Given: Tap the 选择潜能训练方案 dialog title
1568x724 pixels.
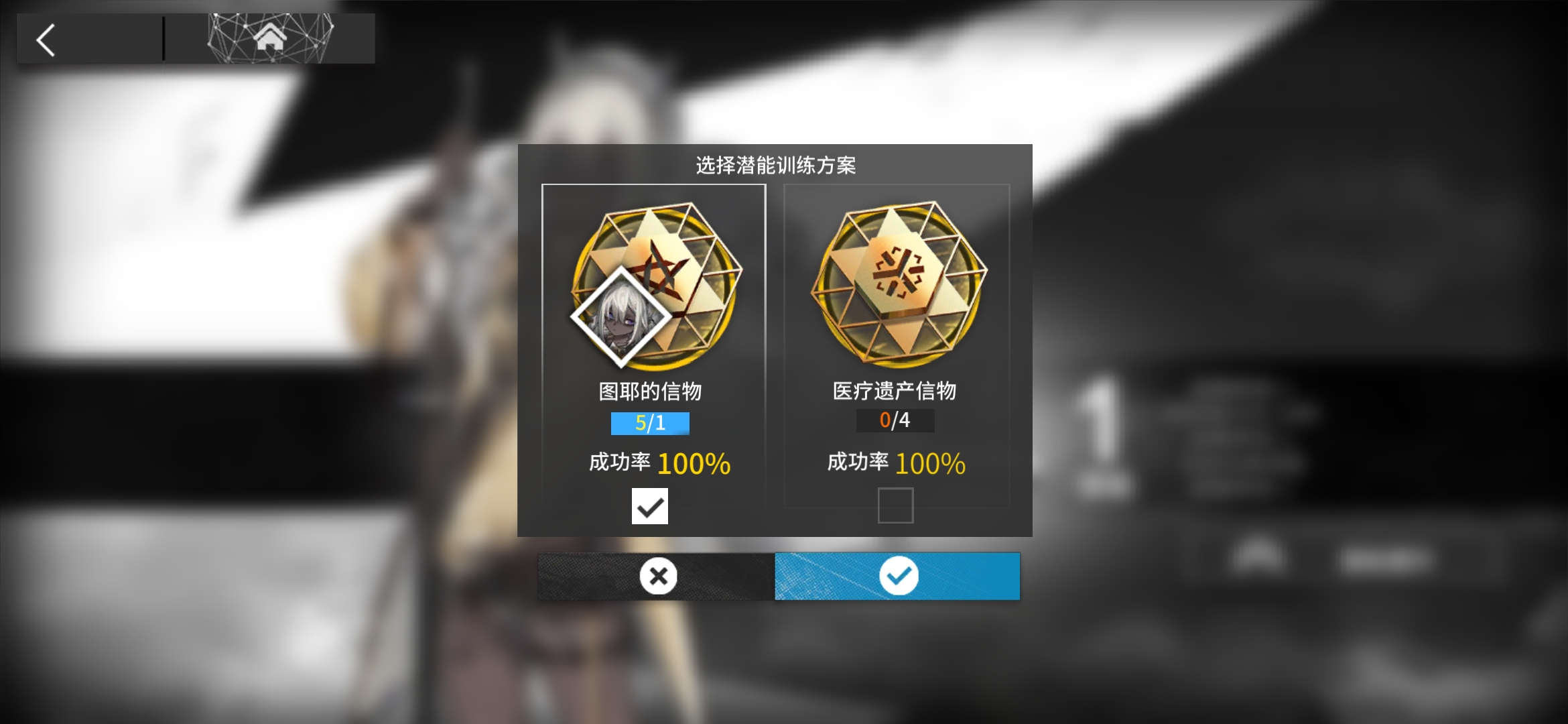Looking at the screenshot, I should tap(775, 166).
